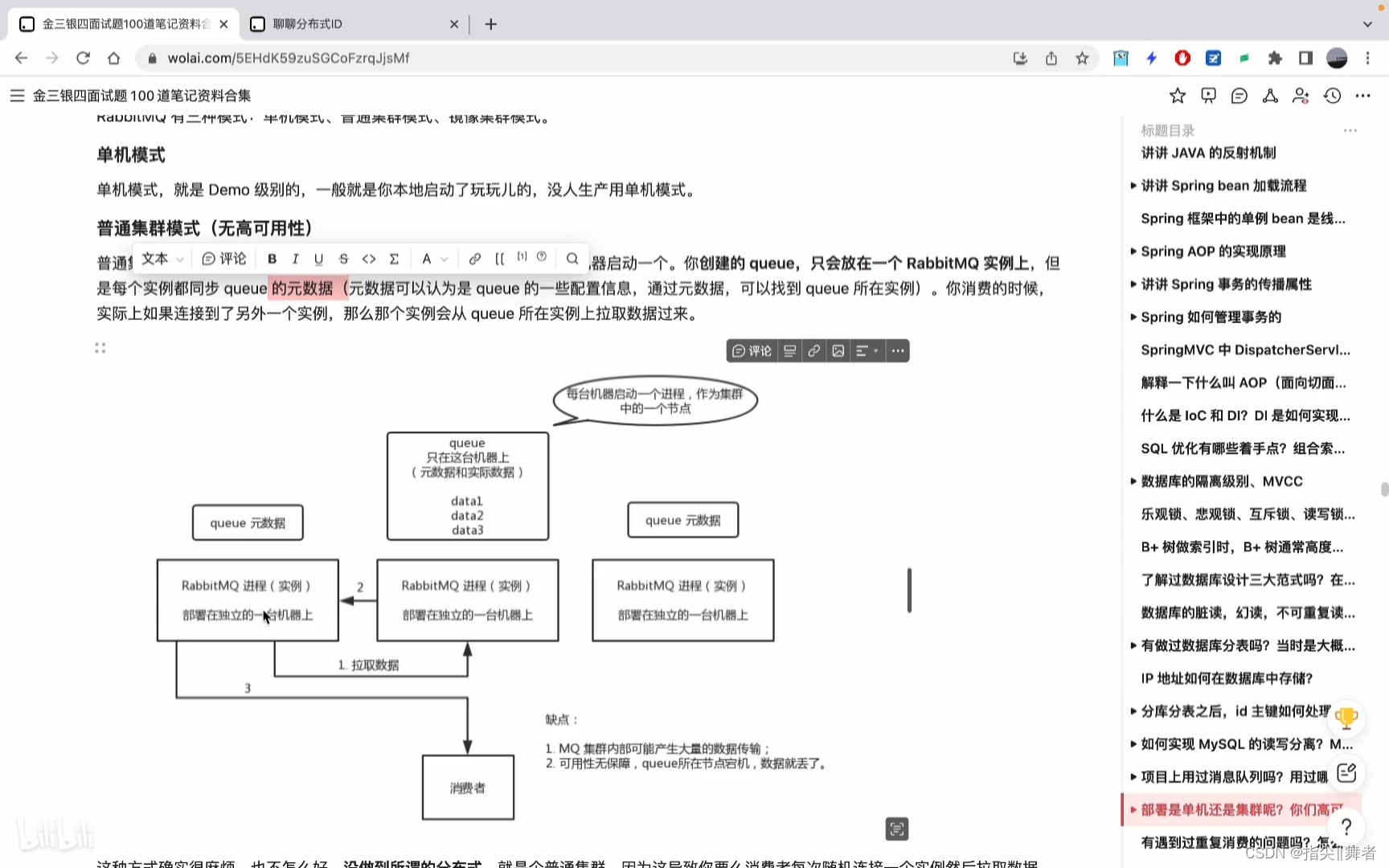Toggle Chrome side panel icon
The width and height of the screenshot is (1389, 868).
(x=1305, y=58)
